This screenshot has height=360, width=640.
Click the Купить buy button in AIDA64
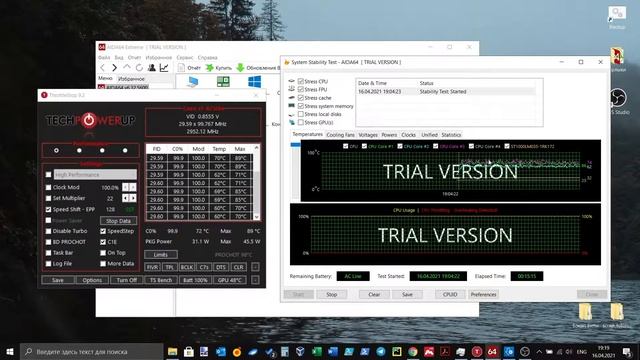[x=219, y=68]
